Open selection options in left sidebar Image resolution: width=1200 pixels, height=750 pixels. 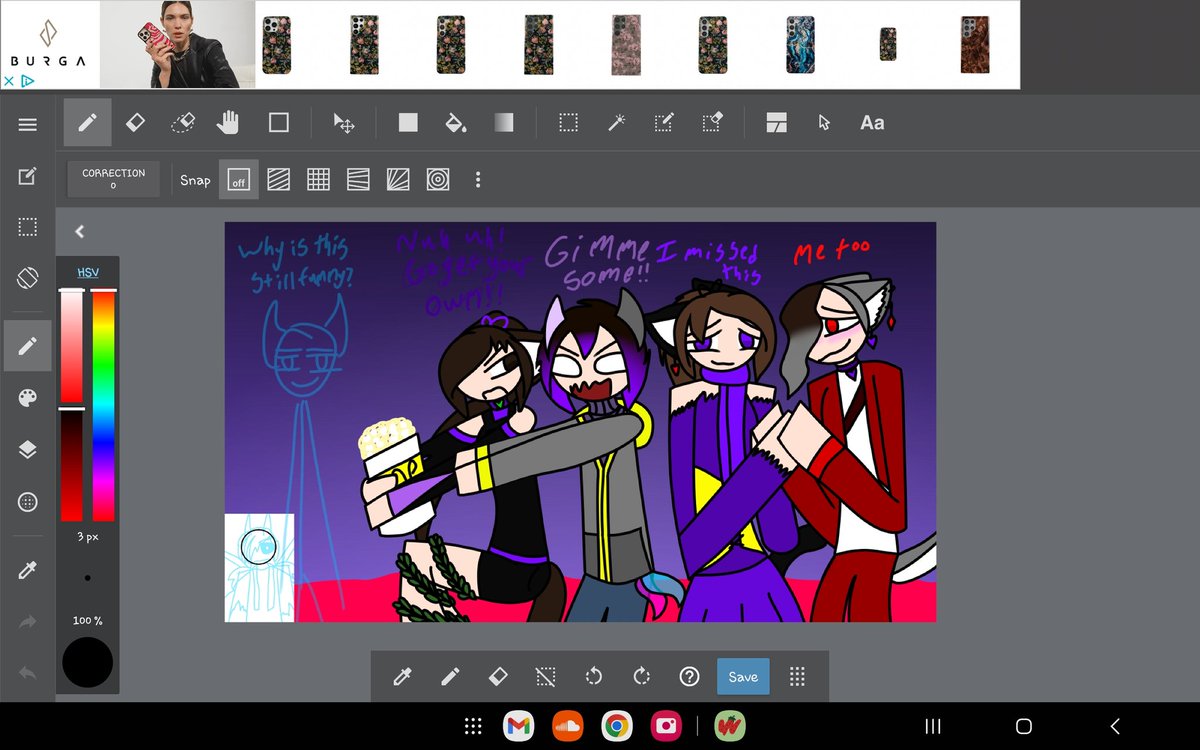28,227
